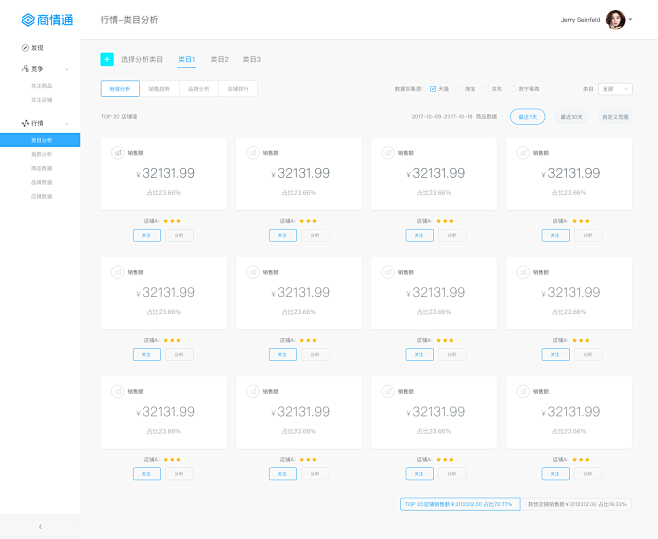Collapse the 竞争 sidebar section chevron

click(x=67, y=69)
